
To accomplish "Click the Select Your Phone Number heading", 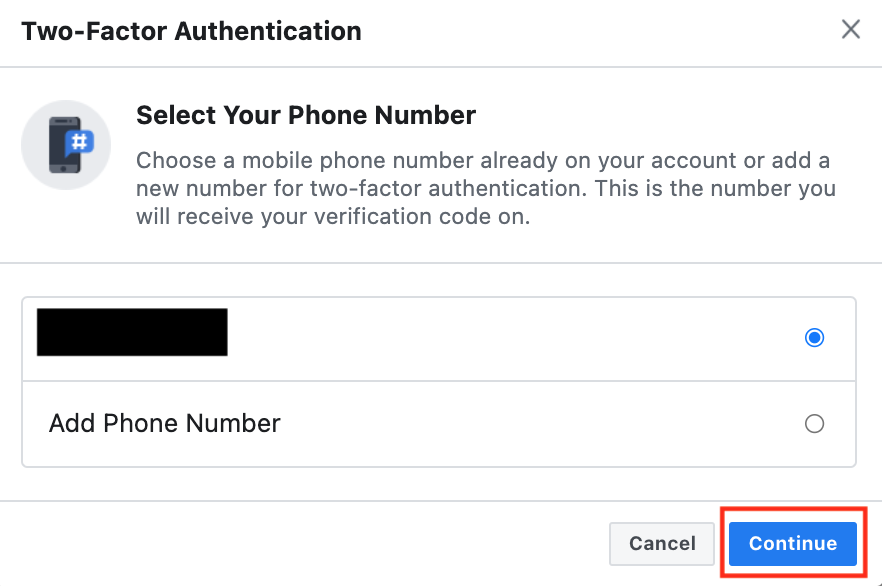I will (x=305, y=115).
